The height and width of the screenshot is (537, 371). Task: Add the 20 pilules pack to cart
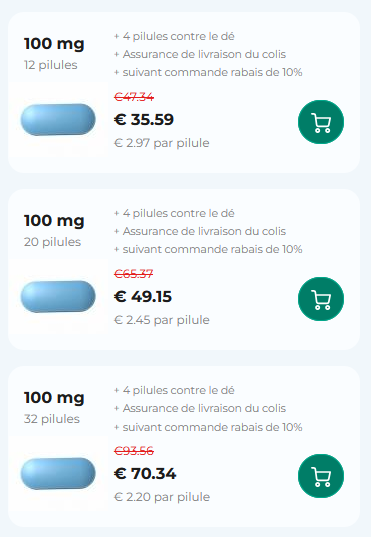pos(321,299)
